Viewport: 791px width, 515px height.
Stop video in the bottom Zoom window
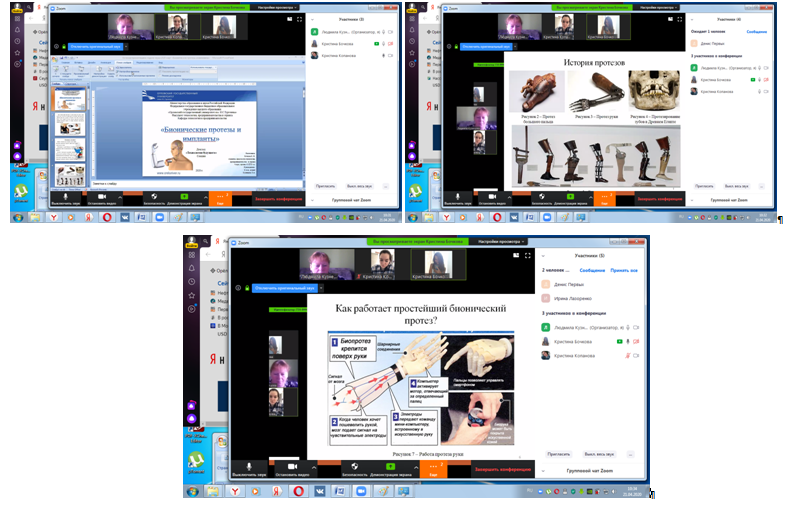(294, 468)
